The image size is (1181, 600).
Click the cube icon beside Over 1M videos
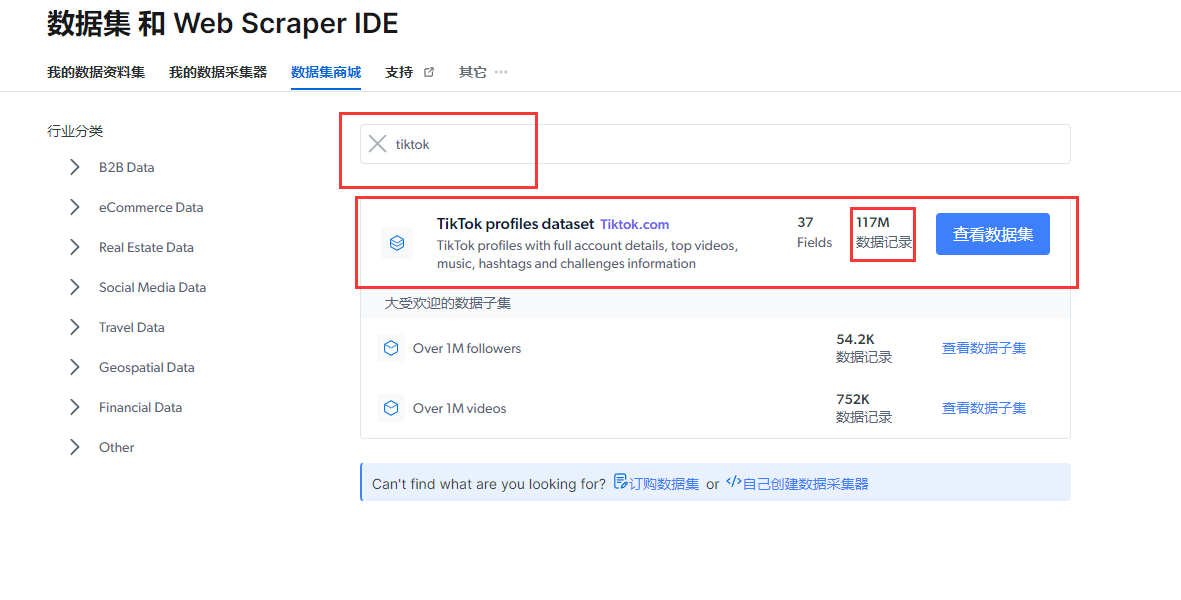click(391, 408)
